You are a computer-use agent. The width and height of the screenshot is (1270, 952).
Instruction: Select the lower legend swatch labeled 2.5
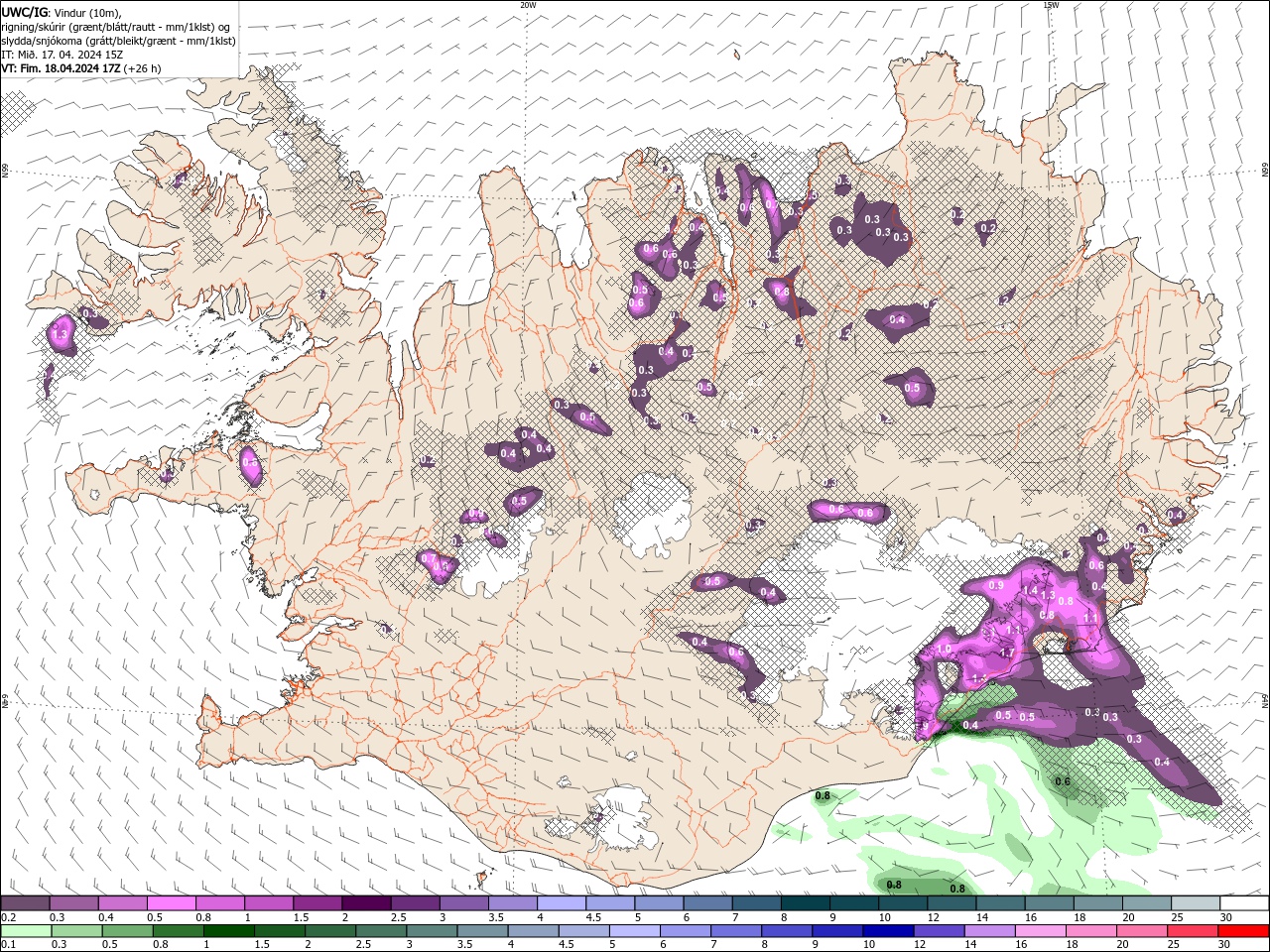coord(379,931)
